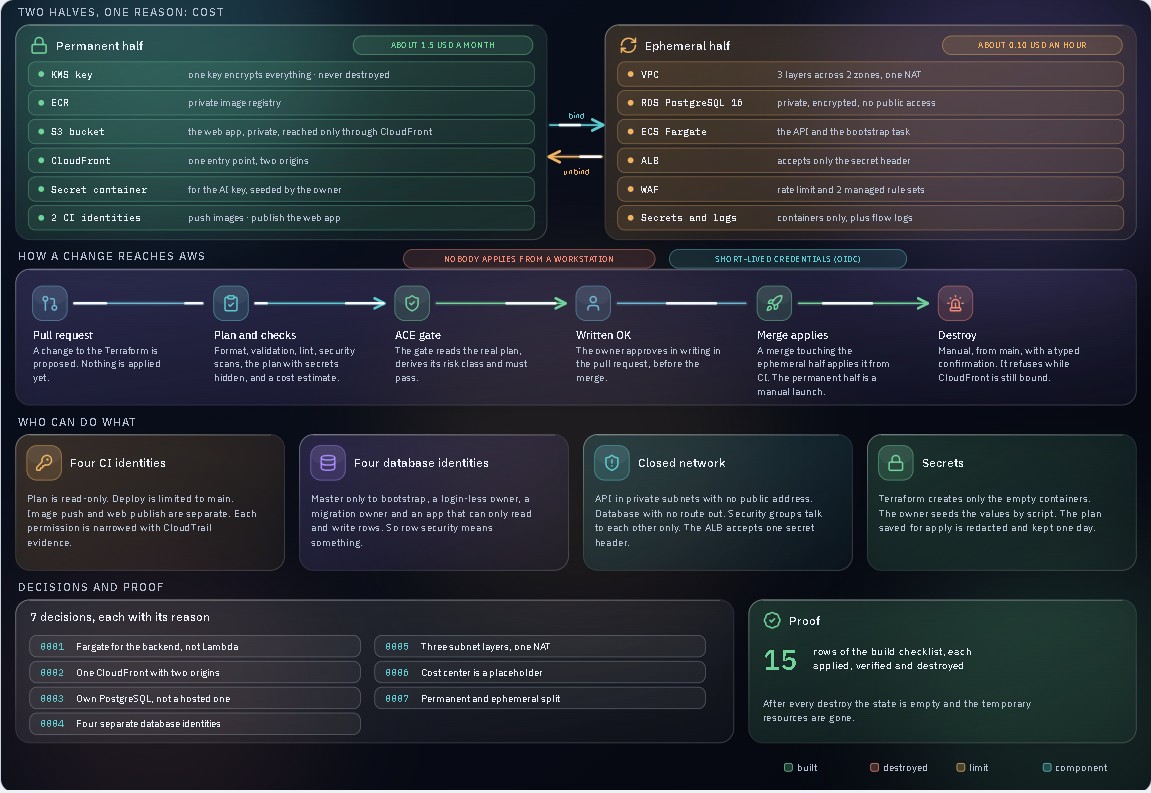
Task: Click the How a change reaches AWS heading
Action: point(112,256)
